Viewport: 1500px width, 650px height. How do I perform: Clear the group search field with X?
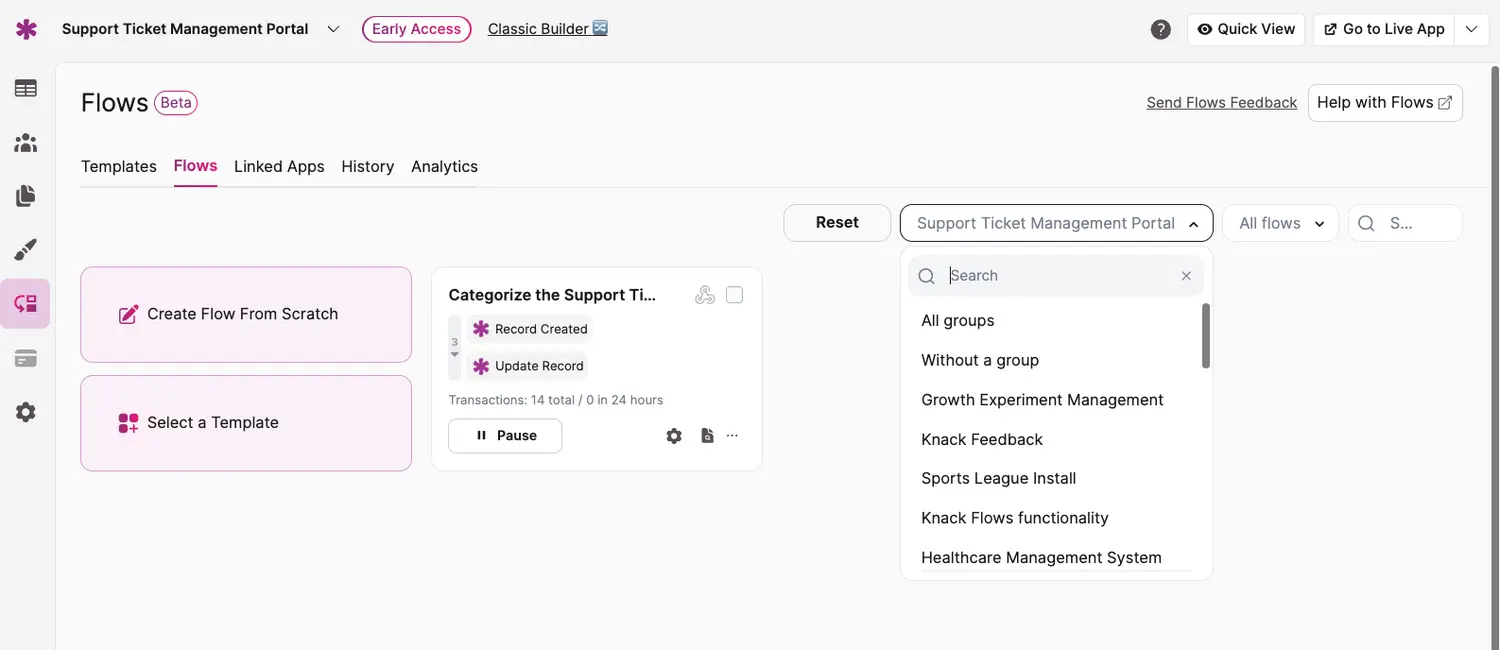[1186, 276]
